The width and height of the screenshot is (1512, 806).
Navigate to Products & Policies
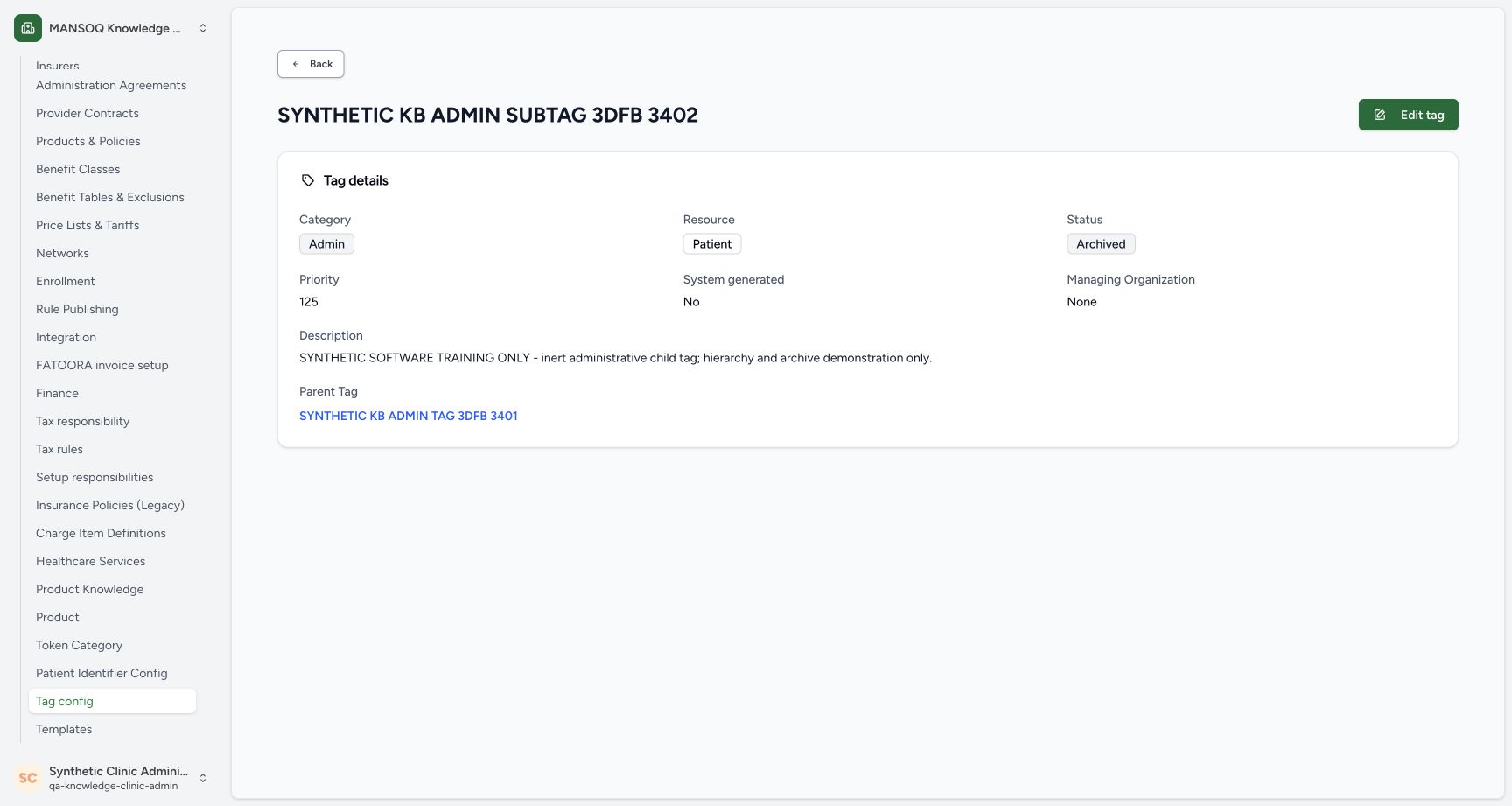coord(88,141)
